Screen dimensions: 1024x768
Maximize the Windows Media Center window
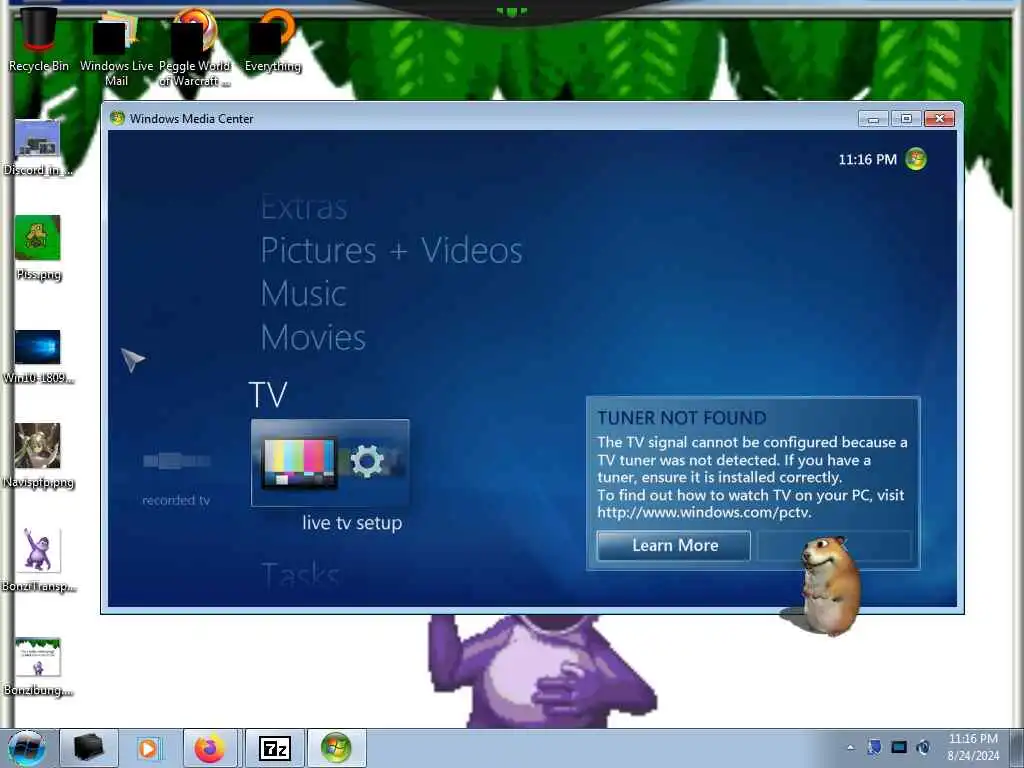pyautogui.click(x=906, y=118)
